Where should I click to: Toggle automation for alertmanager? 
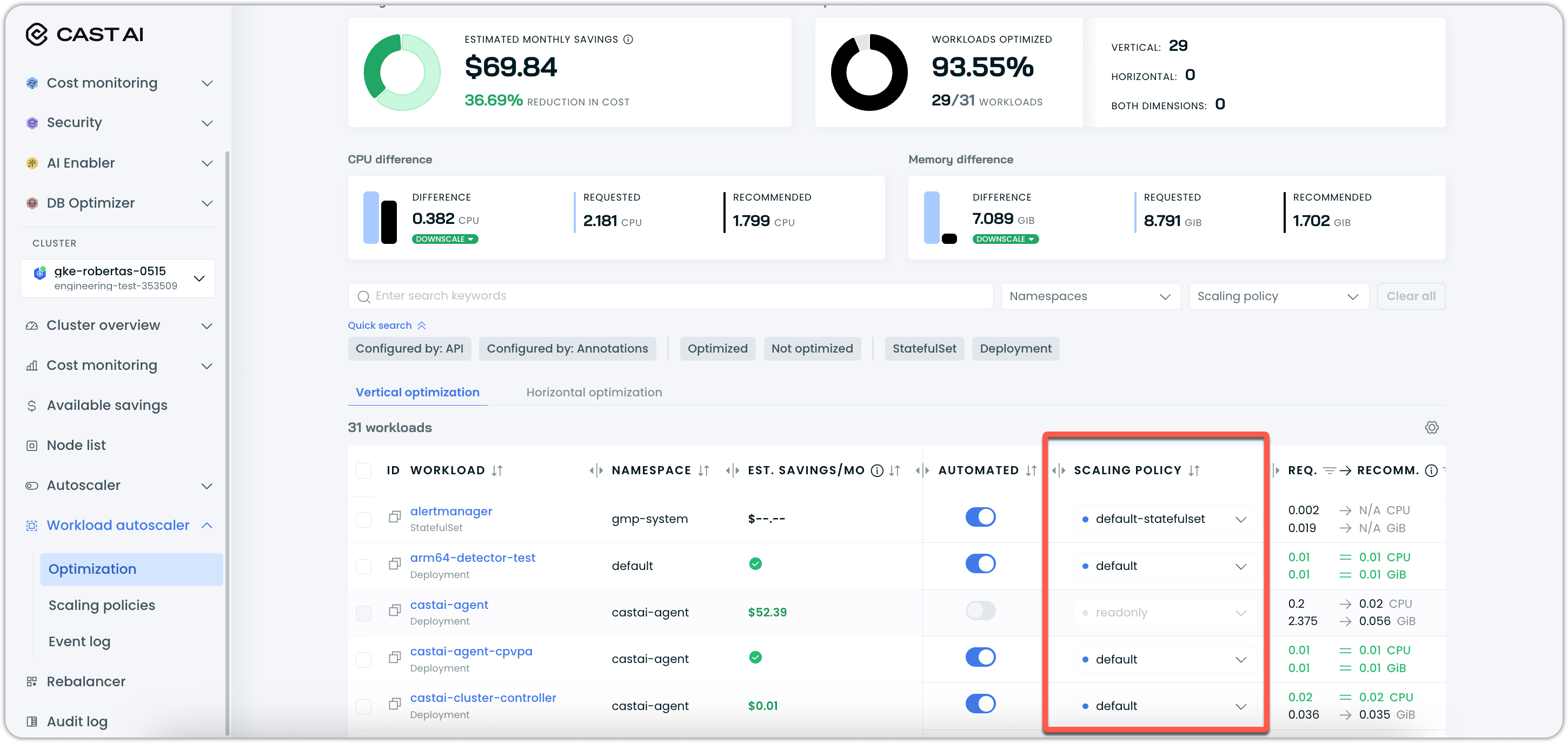point(980,517)
